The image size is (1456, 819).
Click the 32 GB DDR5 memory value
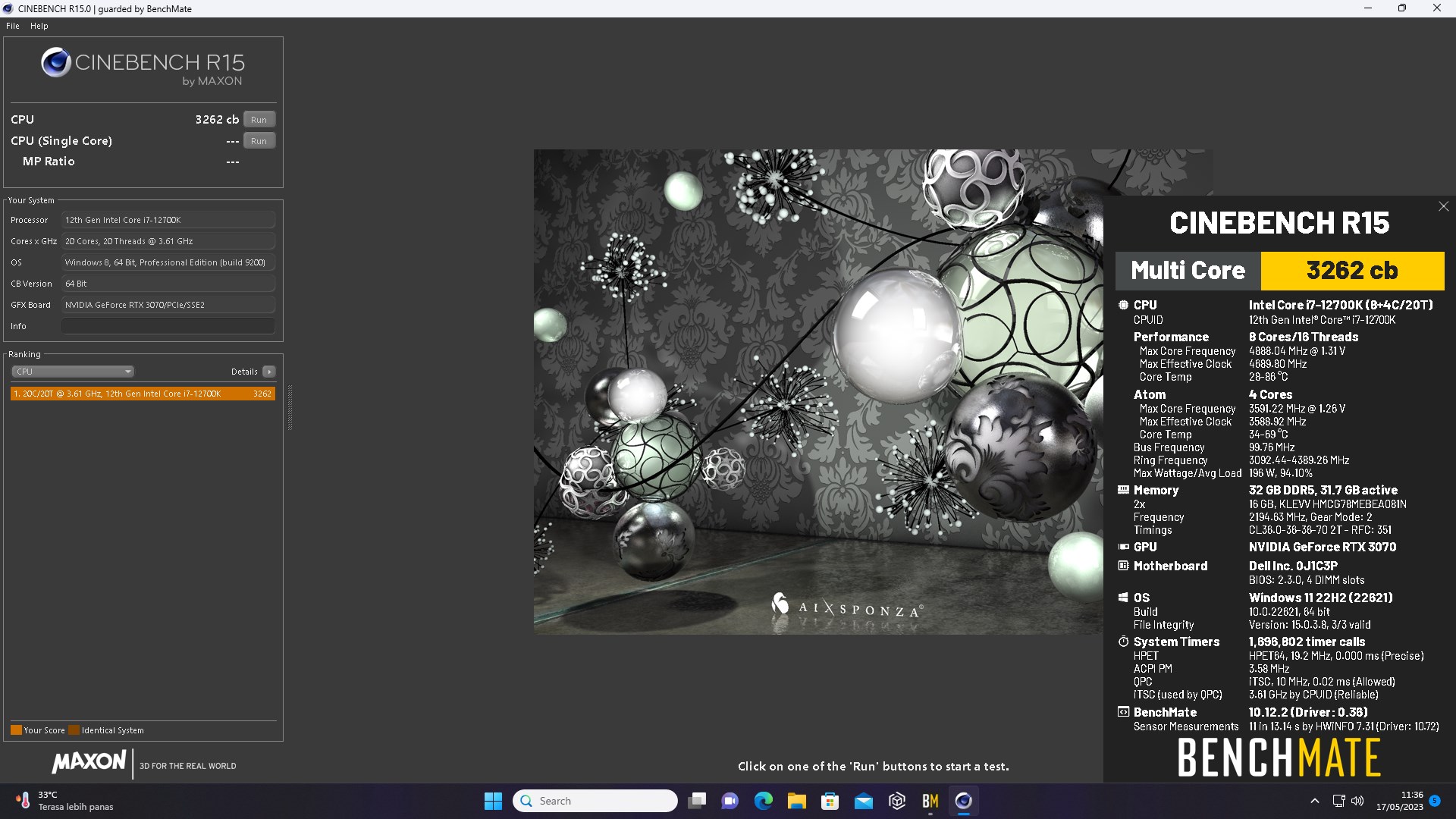tap(1323, 490)
